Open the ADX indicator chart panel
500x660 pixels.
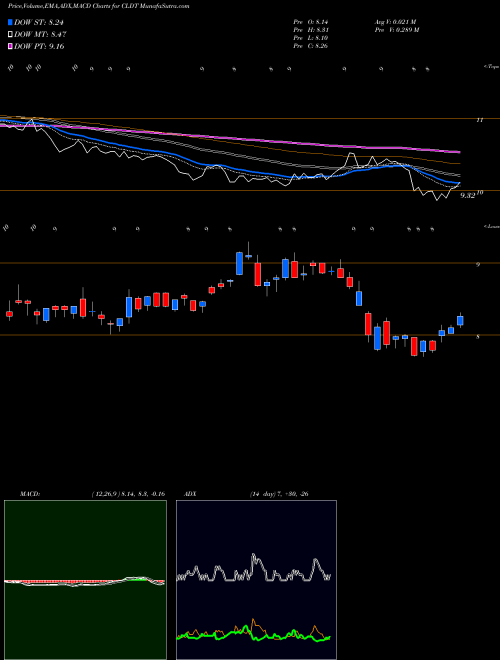tap(256, 580)
